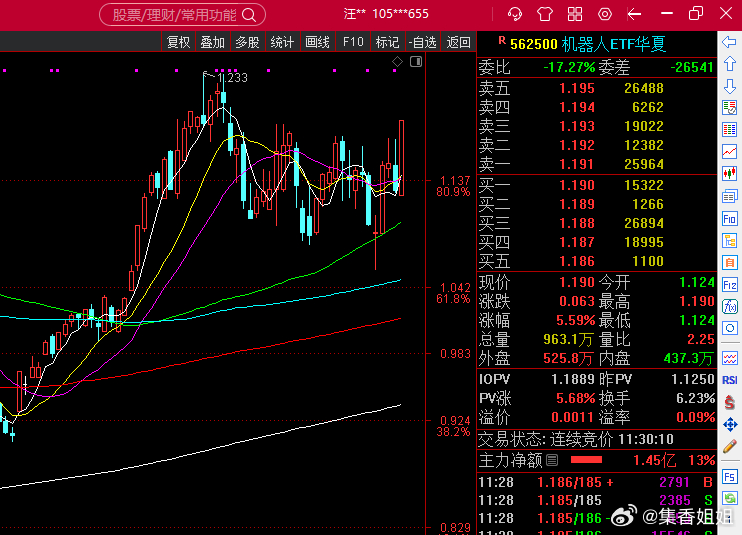Screen dimensions: 742x535
Task: Click the 61.8% Fibonacci level label
Action: point(453,299)
